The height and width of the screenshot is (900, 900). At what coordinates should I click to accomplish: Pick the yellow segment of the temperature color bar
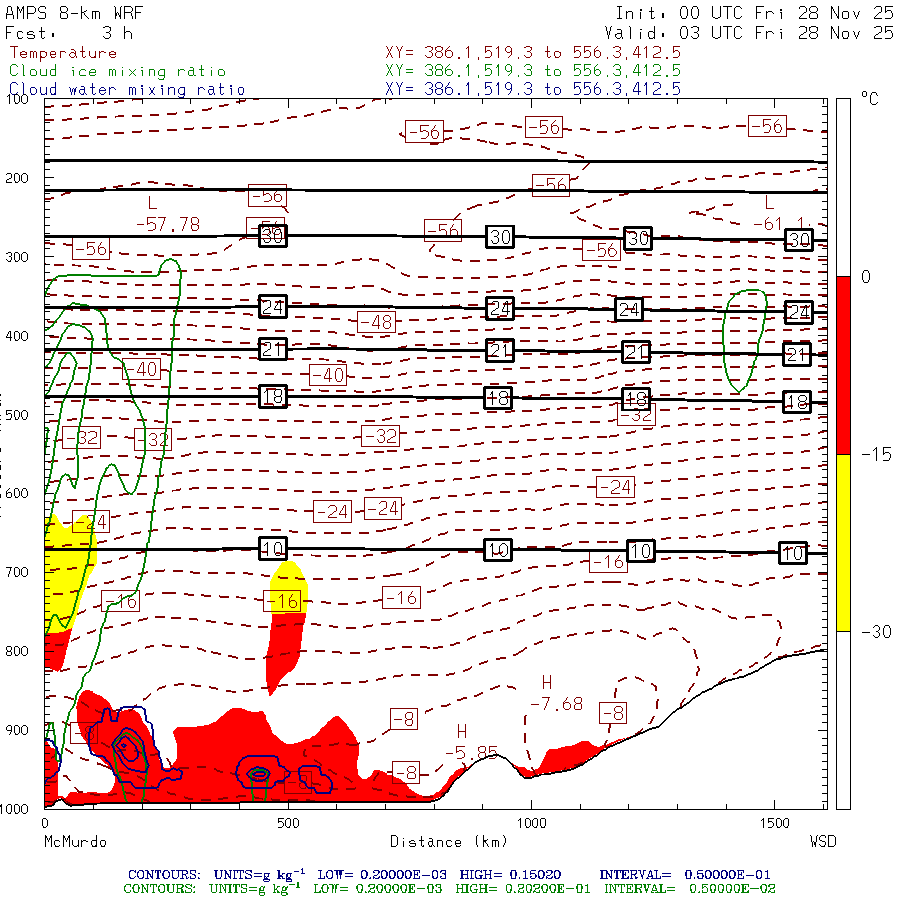click(x=843, y=543)
